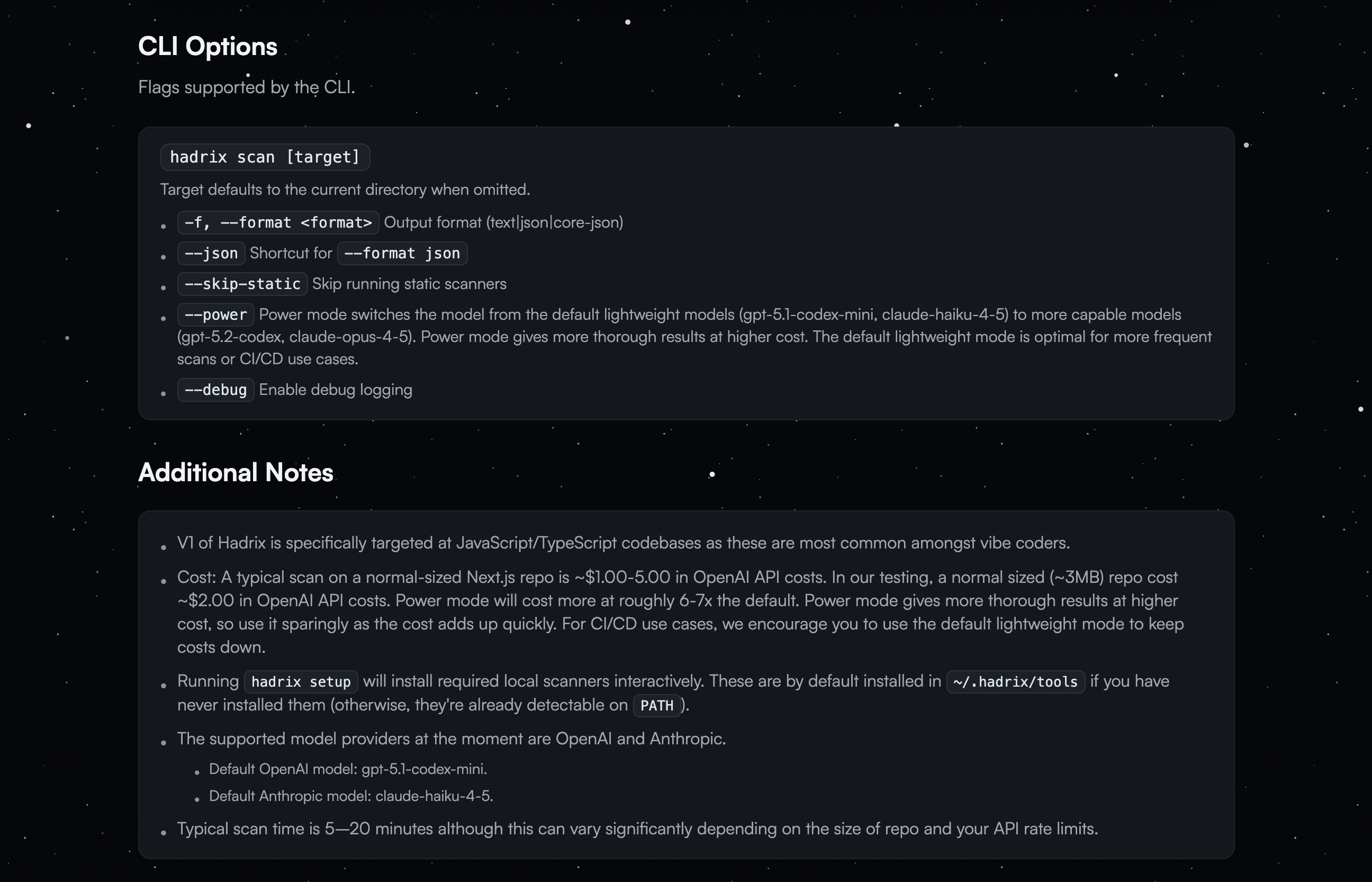Click the "Additional Notes" heading
This screenshot has width=1372, height=882.
(x=236, y=472)
